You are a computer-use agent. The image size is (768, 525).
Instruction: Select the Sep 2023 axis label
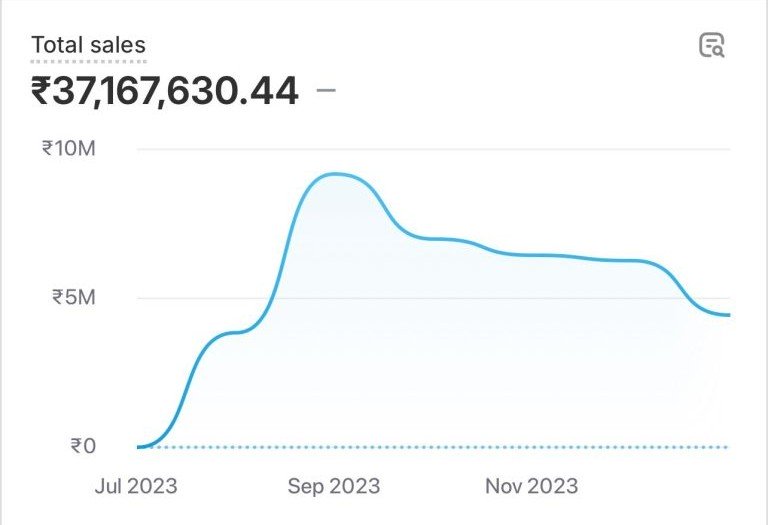point(334,486)
